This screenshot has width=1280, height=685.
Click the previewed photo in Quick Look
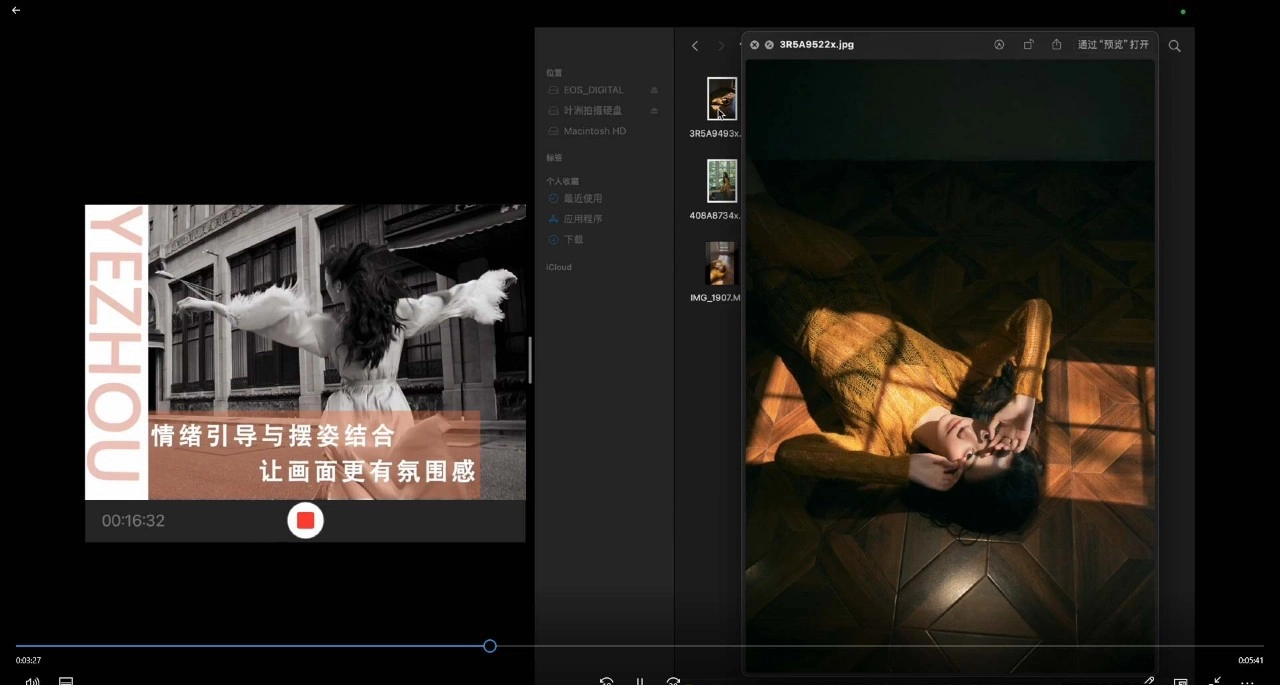[x=950, y=365]
